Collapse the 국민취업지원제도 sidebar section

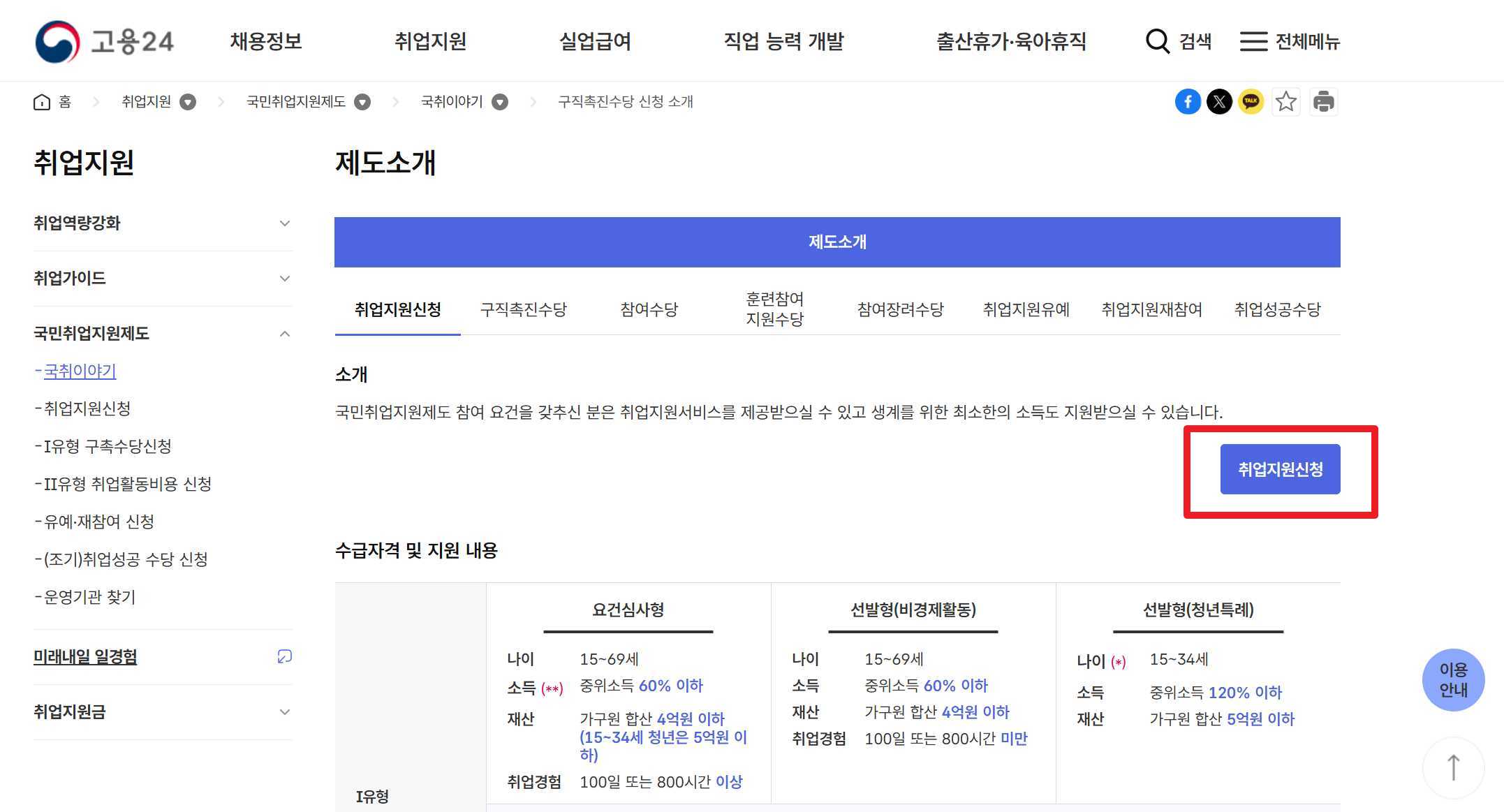pos(284,333)
